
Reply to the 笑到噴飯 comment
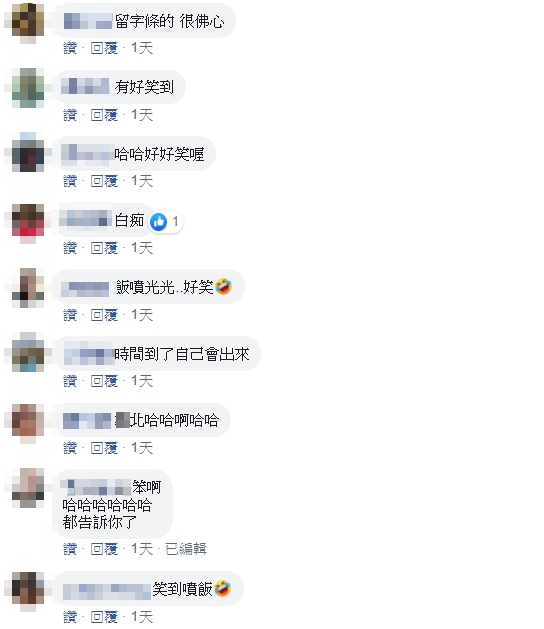[x=104, y=617]
